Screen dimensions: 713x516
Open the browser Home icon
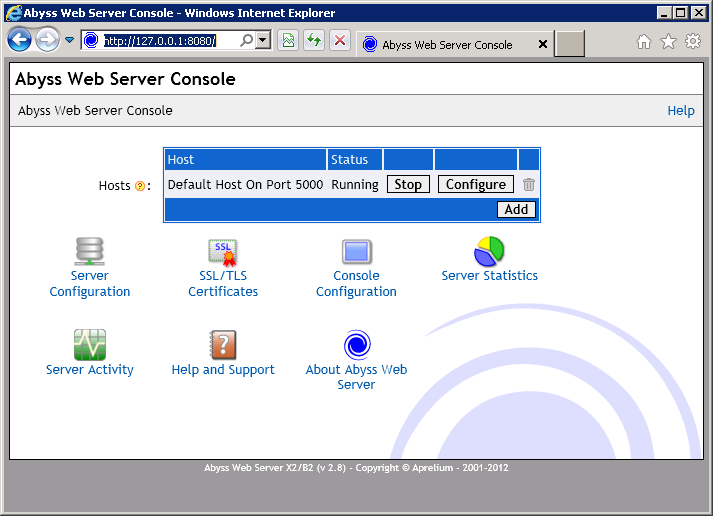tap(643, 42)
